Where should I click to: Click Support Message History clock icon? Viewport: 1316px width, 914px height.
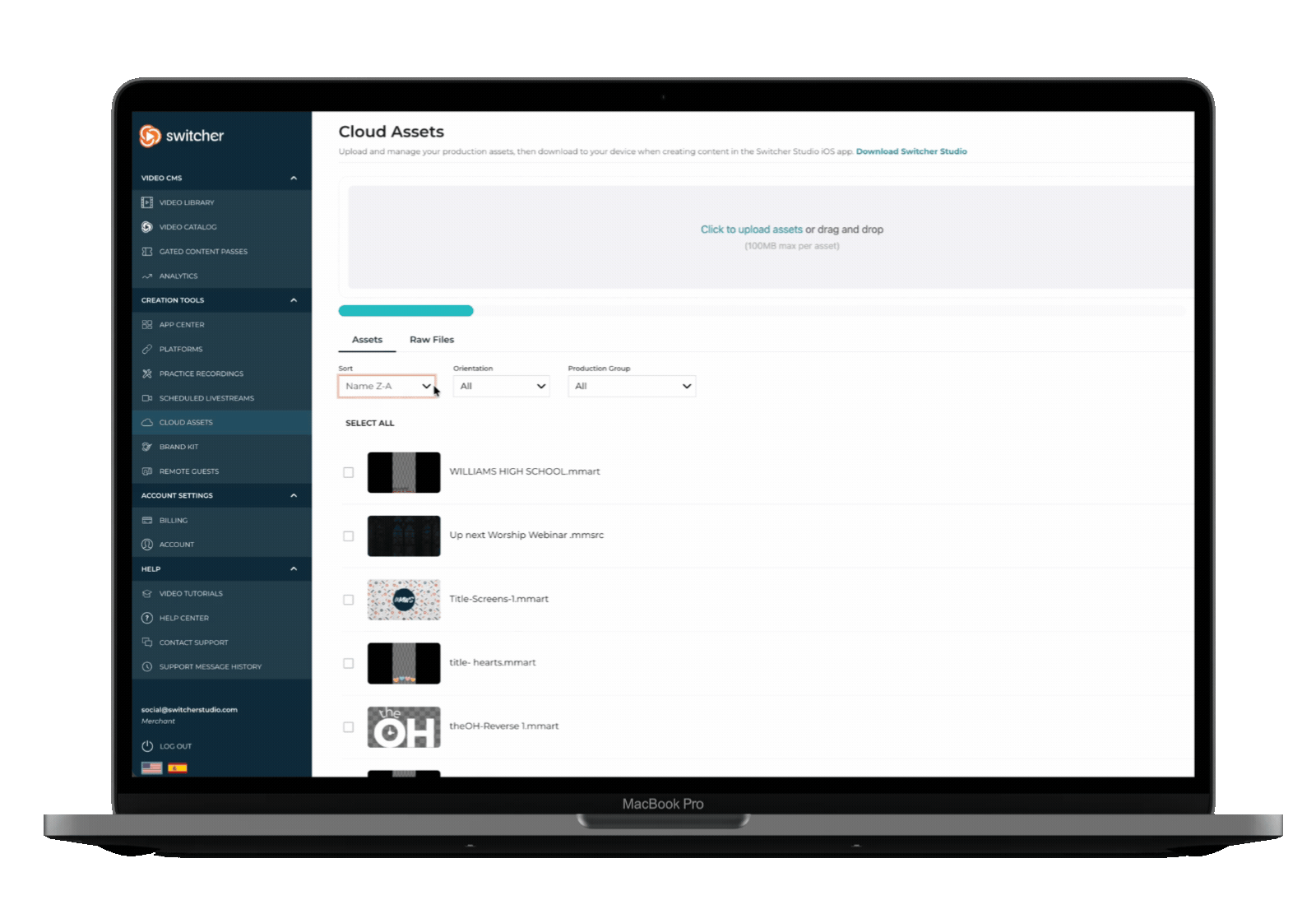(x=147, y=667)
